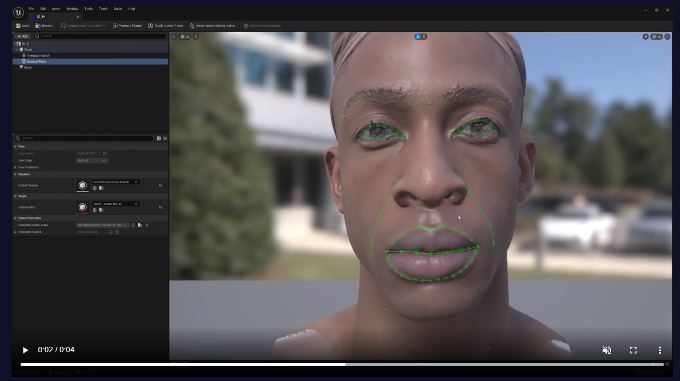Open the Pose Type dropdown
Viewport: 680px width, 381px height.
pyautogui.click(x=92, y=160)
